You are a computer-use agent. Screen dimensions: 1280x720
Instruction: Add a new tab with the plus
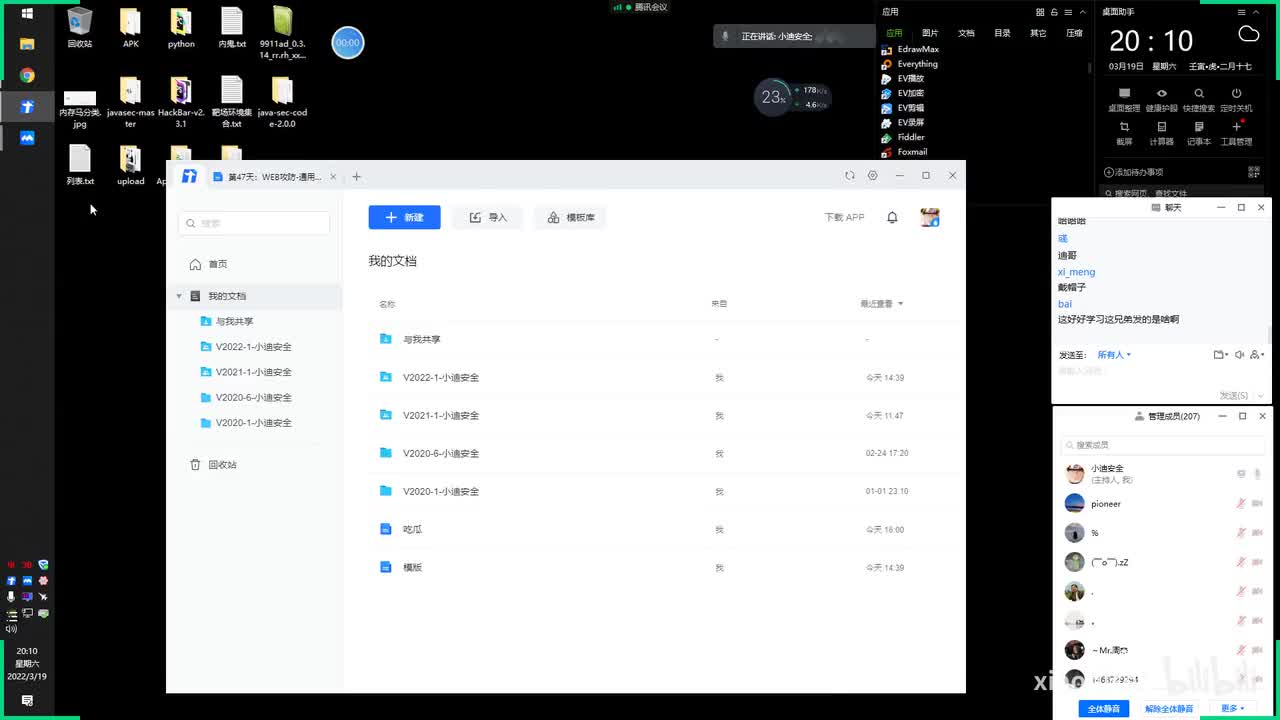[x=356, y=177]
